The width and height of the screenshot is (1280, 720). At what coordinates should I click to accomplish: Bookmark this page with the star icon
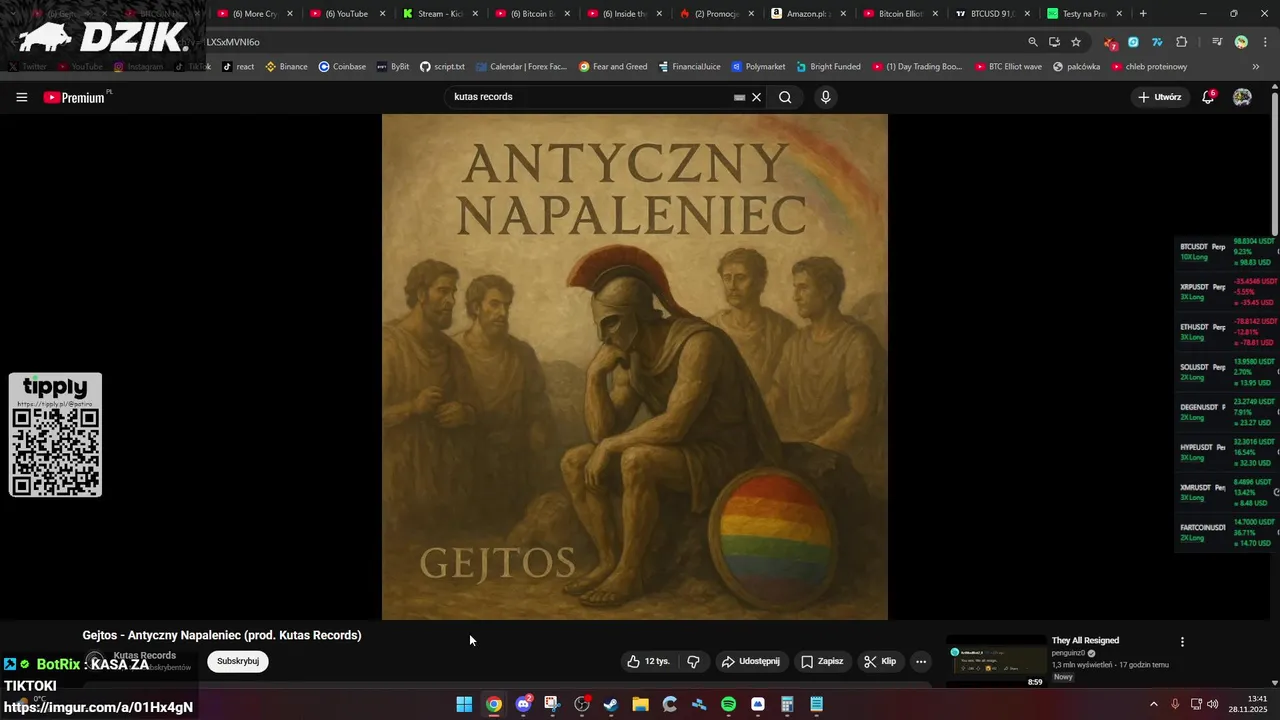pyautogui.click(x=1076, y=42)
